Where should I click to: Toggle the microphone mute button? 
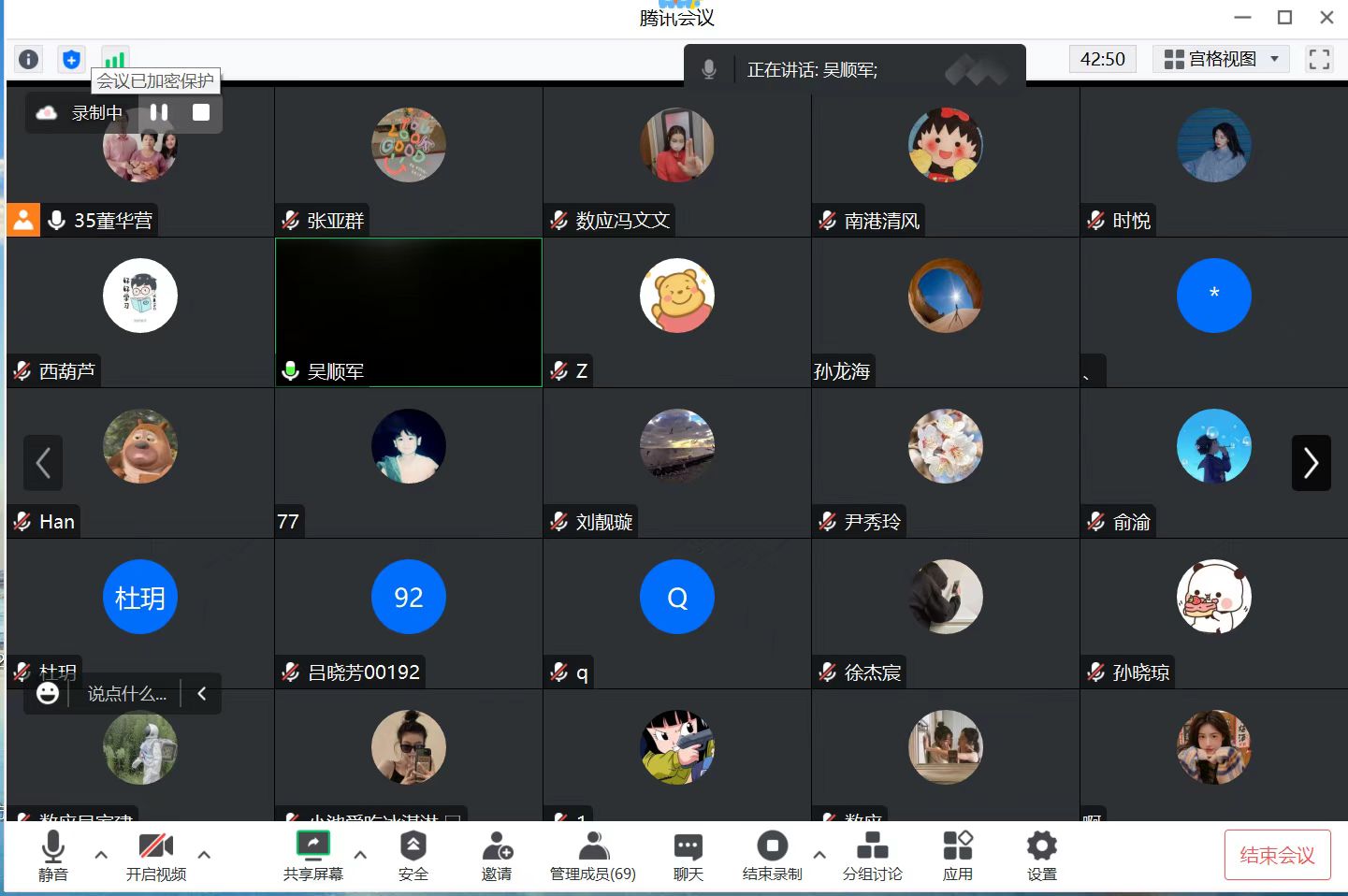coord(53,856)
